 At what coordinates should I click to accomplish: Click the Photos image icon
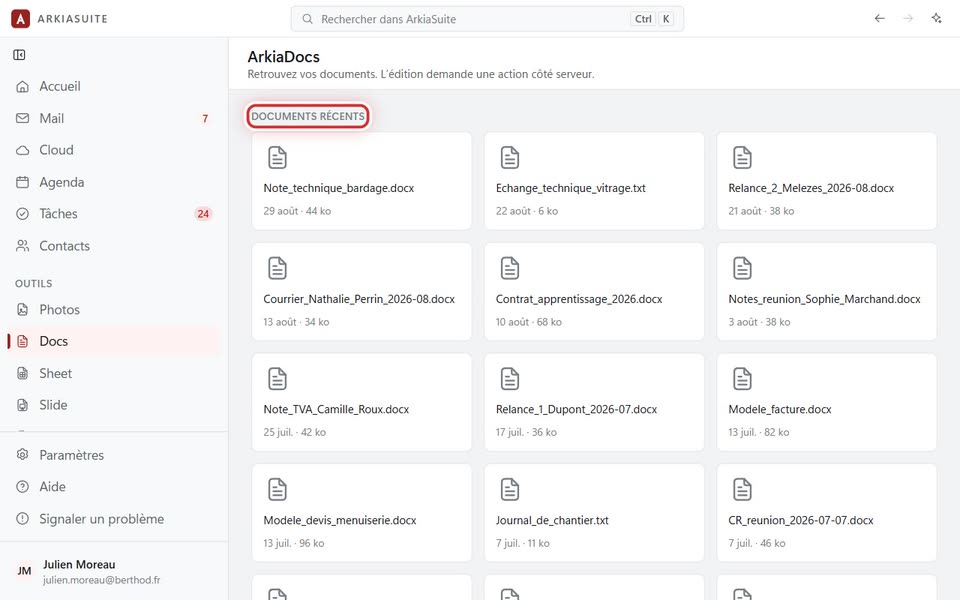point(23,309)
